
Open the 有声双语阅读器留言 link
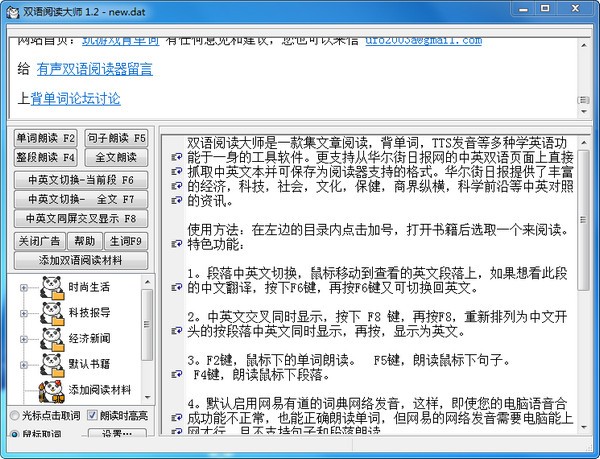pyautogui.click(x=107, y=70)
